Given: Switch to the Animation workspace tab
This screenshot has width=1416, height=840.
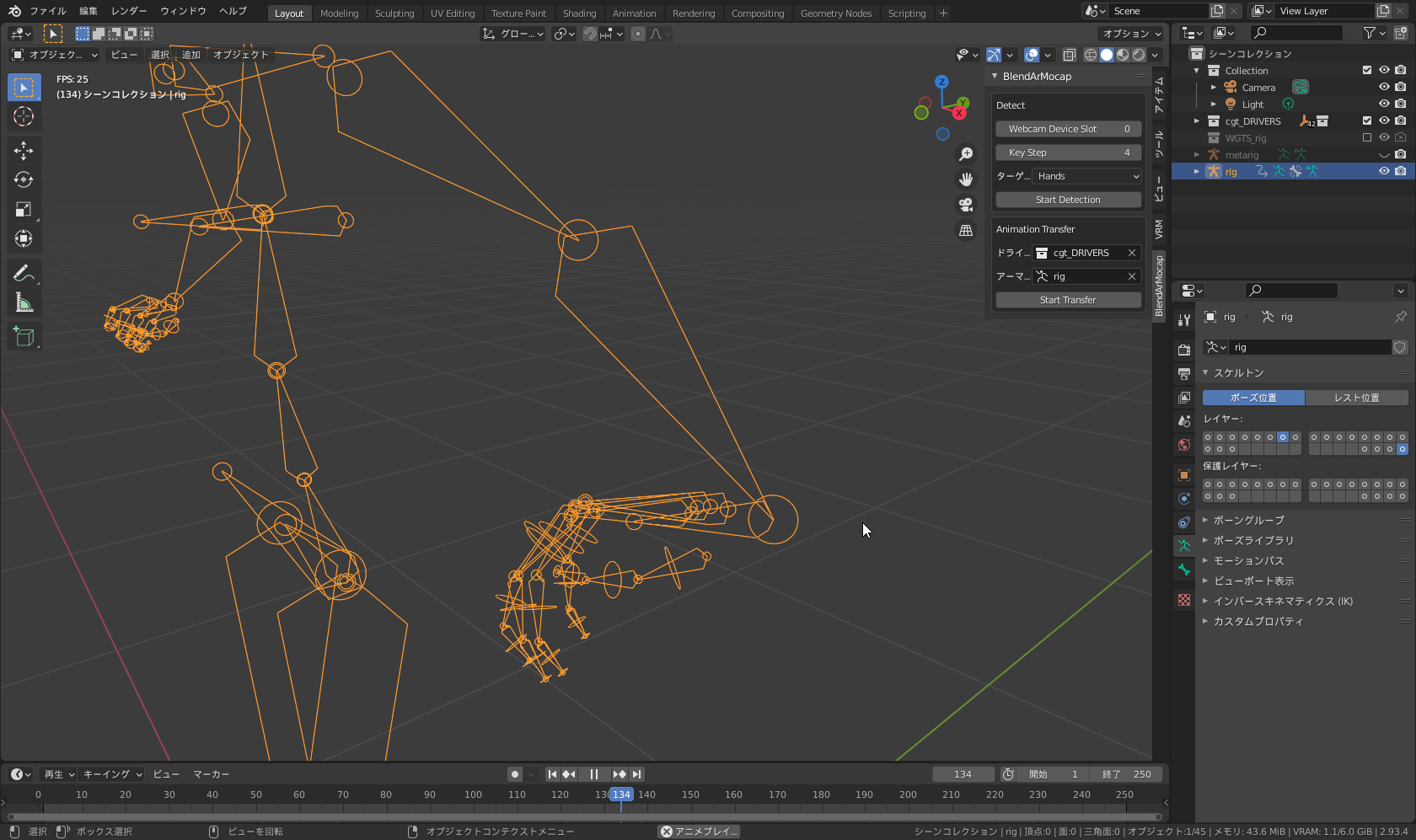Looking at the screenshot, I should point(634,13).
